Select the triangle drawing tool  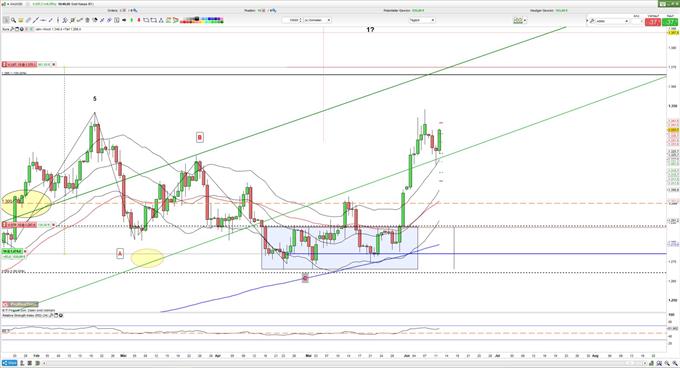161,20
